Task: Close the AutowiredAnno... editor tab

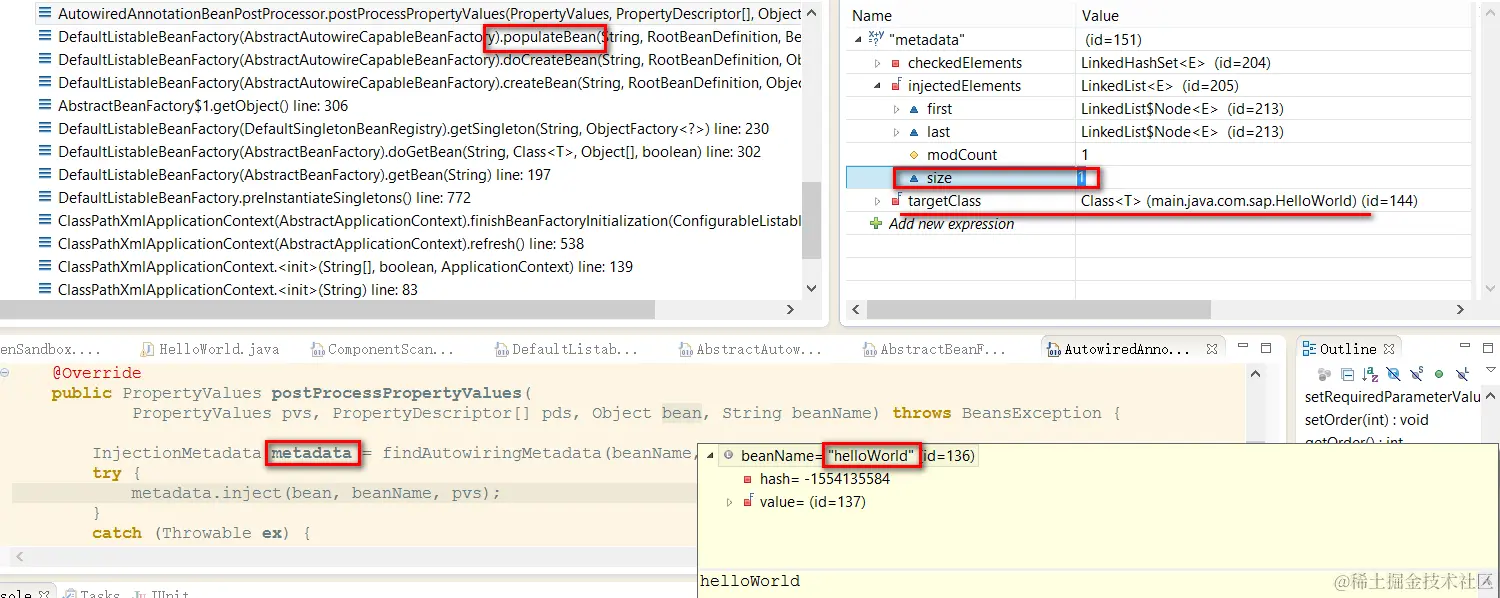Action: [x=1212, y=349]
